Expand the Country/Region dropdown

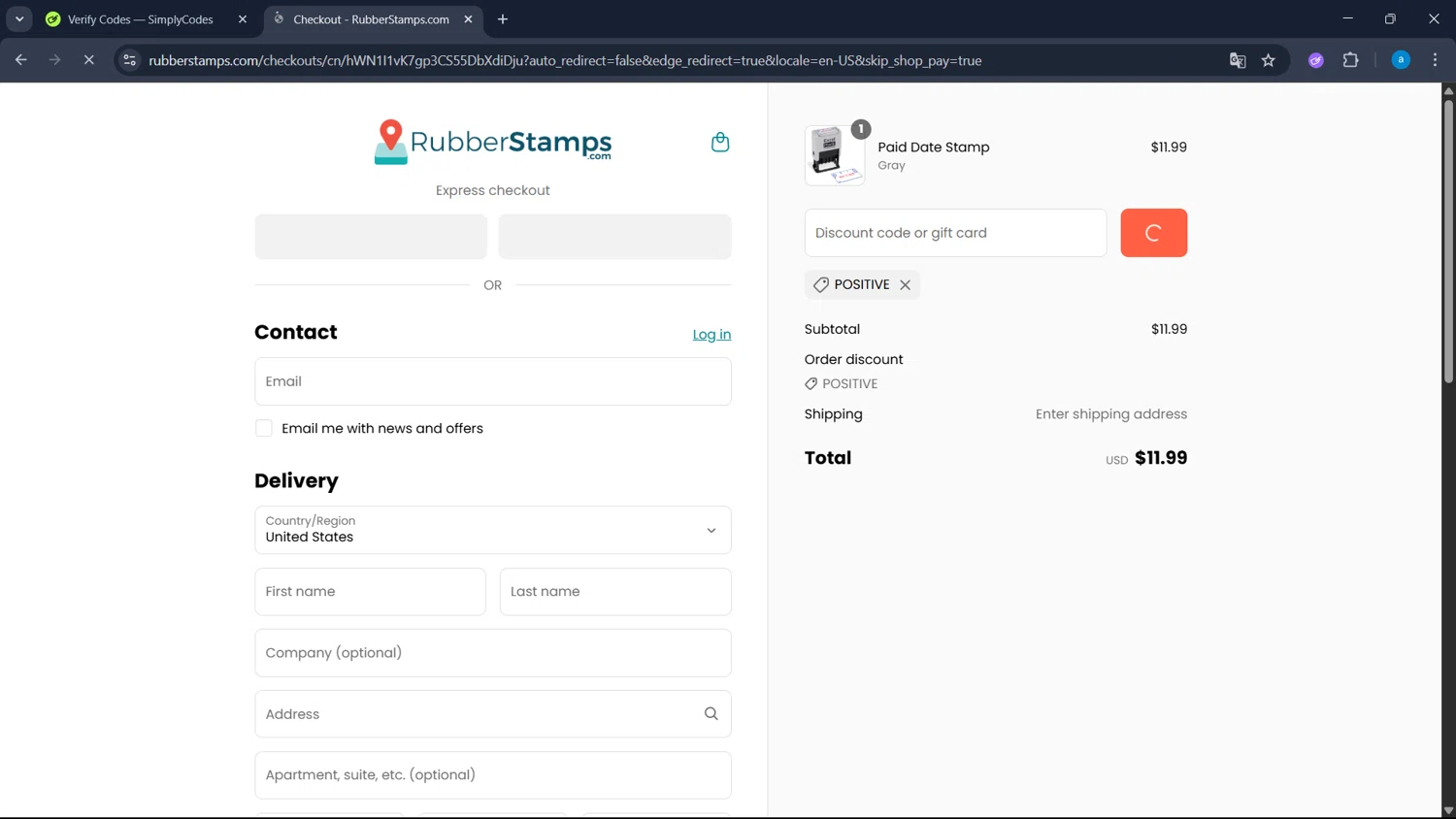pyautogui.click(x=493, y=530)
